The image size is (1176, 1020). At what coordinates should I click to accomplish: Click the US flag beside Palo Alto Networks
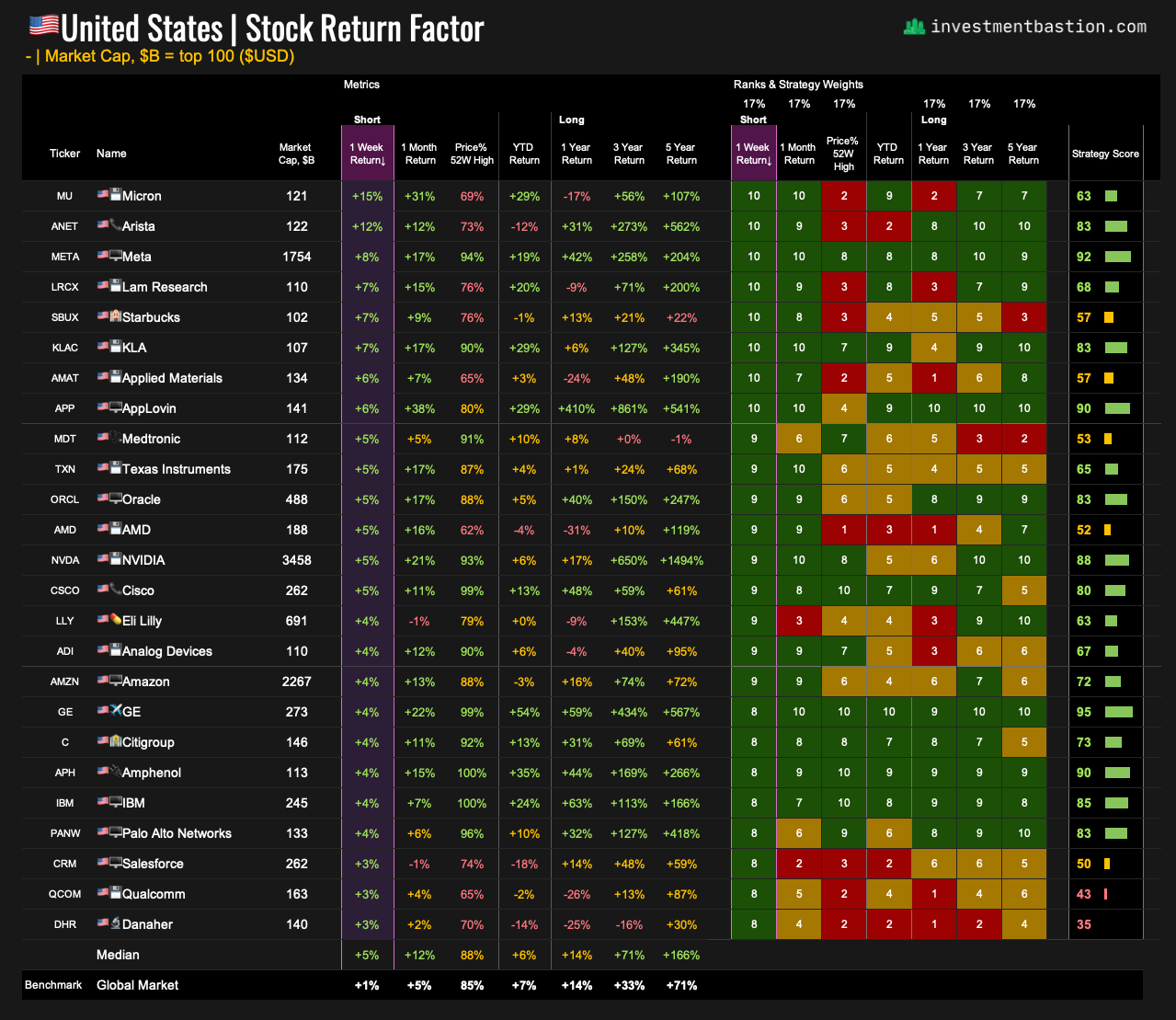(x=103, y=832)
